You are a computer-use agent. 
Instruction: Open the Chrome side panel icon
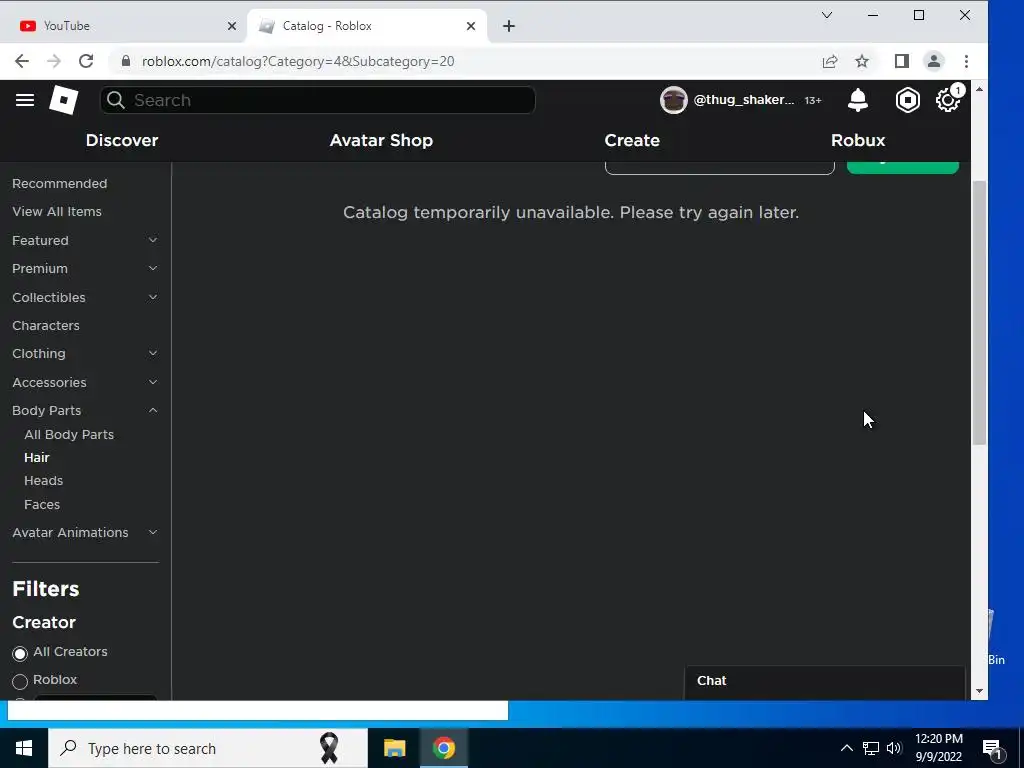coord(902,61)
